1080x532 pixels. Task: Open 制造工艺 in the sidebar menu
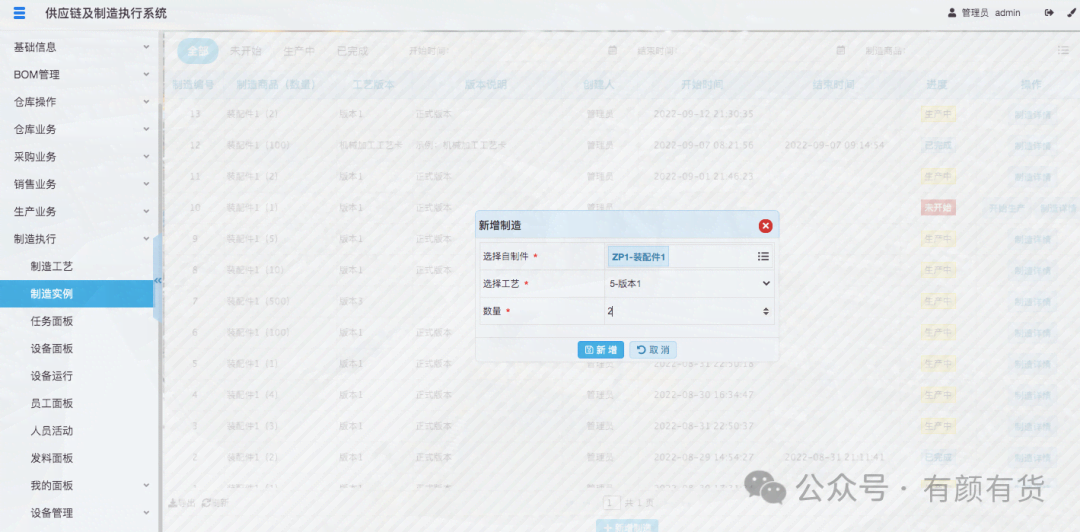point(52,267)
